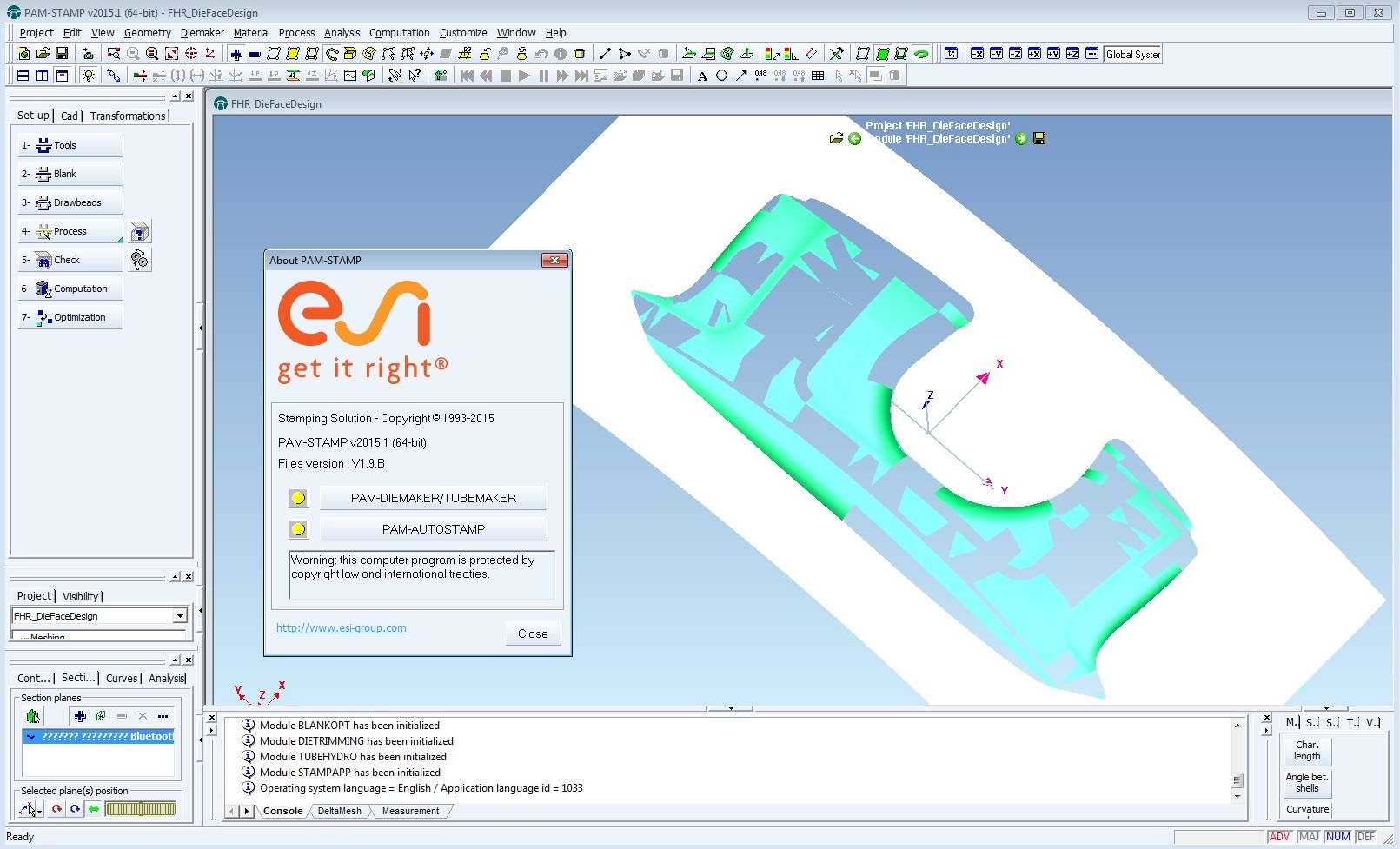Image resolution: width=1400 pixels, height=849 pixels.
Task: Expand the Global System coordinate dropdown
Action: click(1133, 54)
